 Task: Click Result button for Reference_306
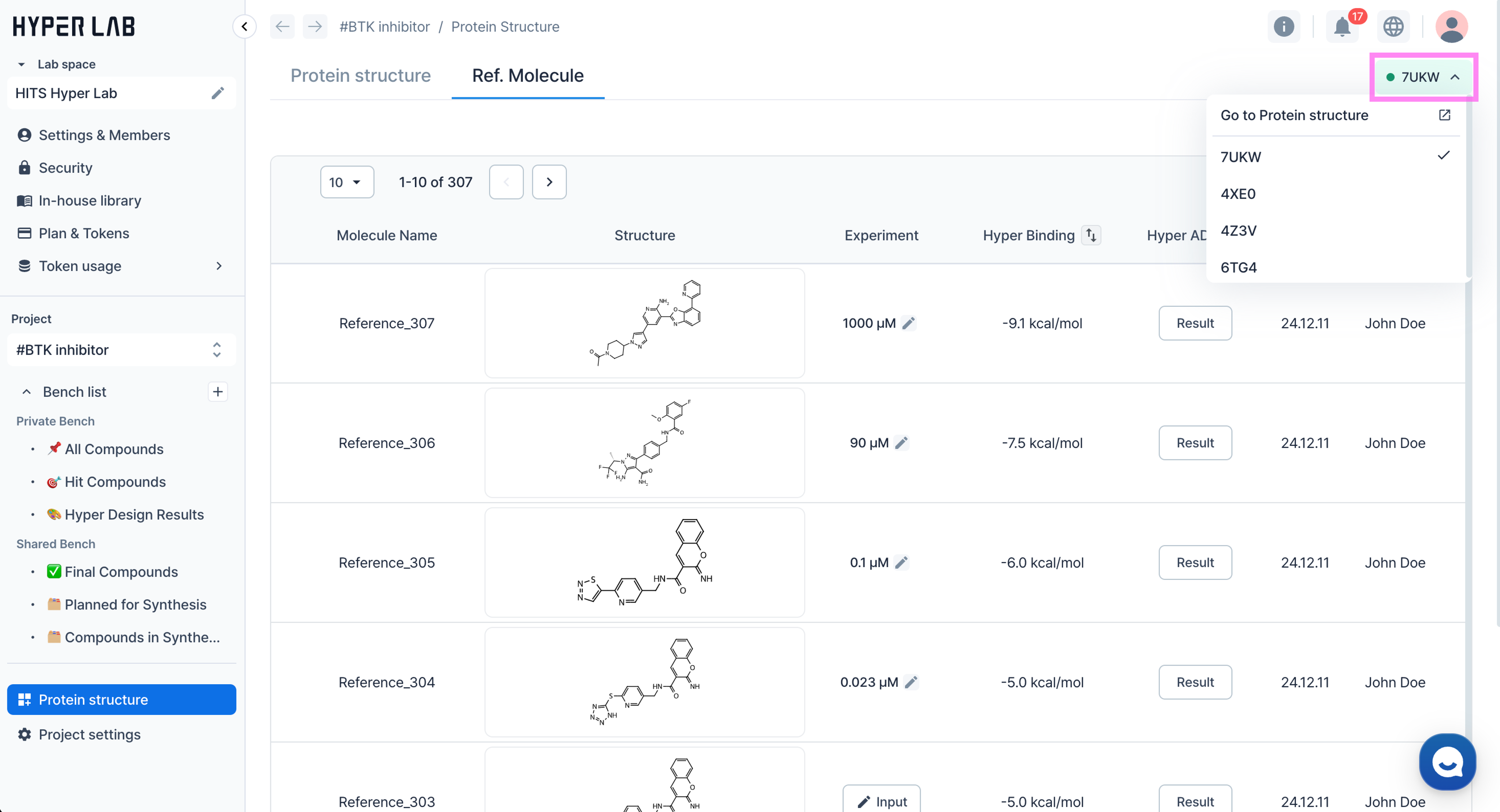(x=1195, y=443)
